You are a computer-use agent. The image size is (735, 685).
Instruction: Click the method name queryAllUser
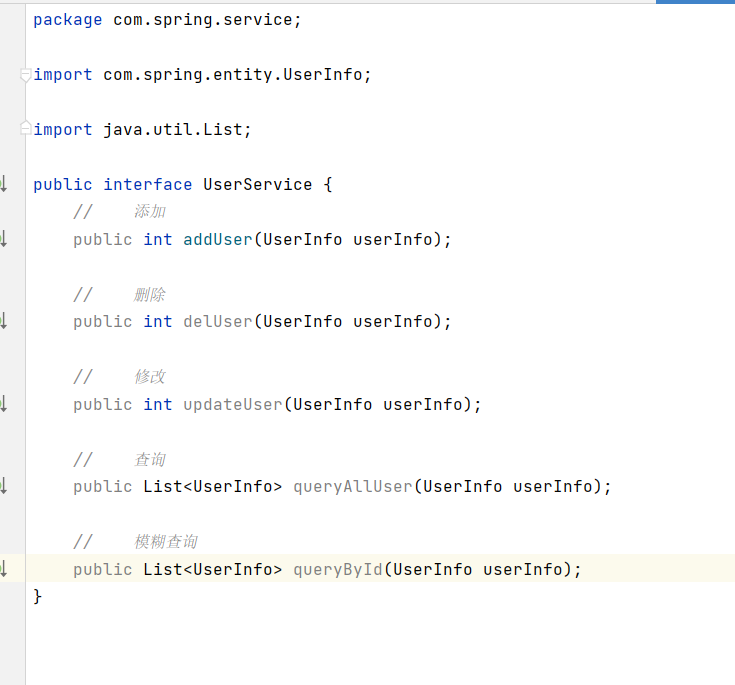click(x=353, y=487)
